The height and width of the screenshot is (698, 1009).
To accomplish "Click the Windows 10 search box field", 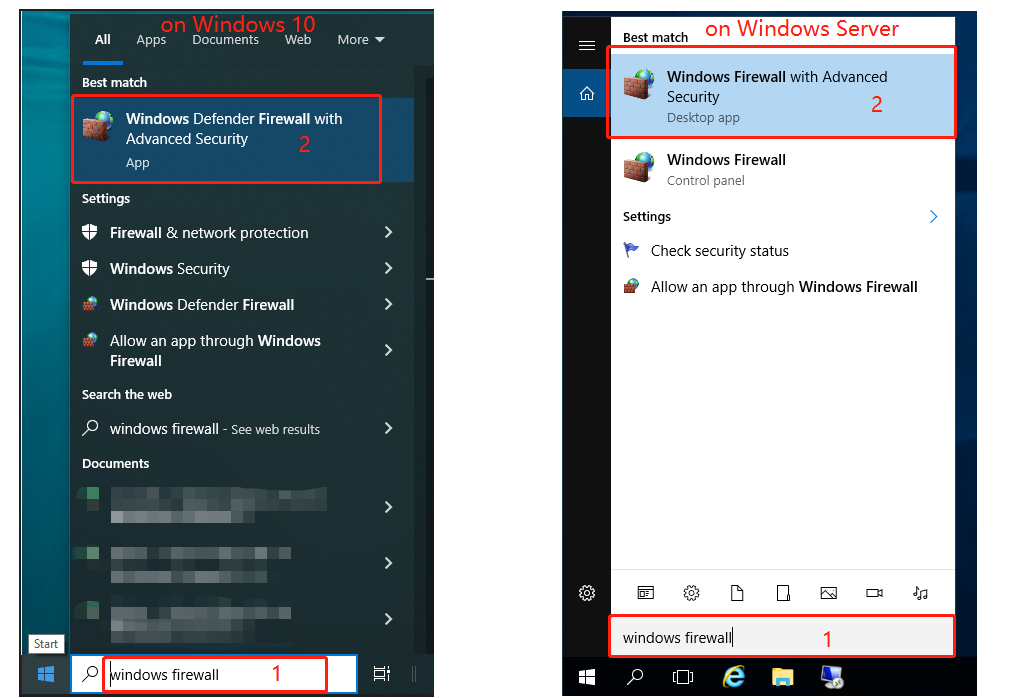I will click(214, 674).
